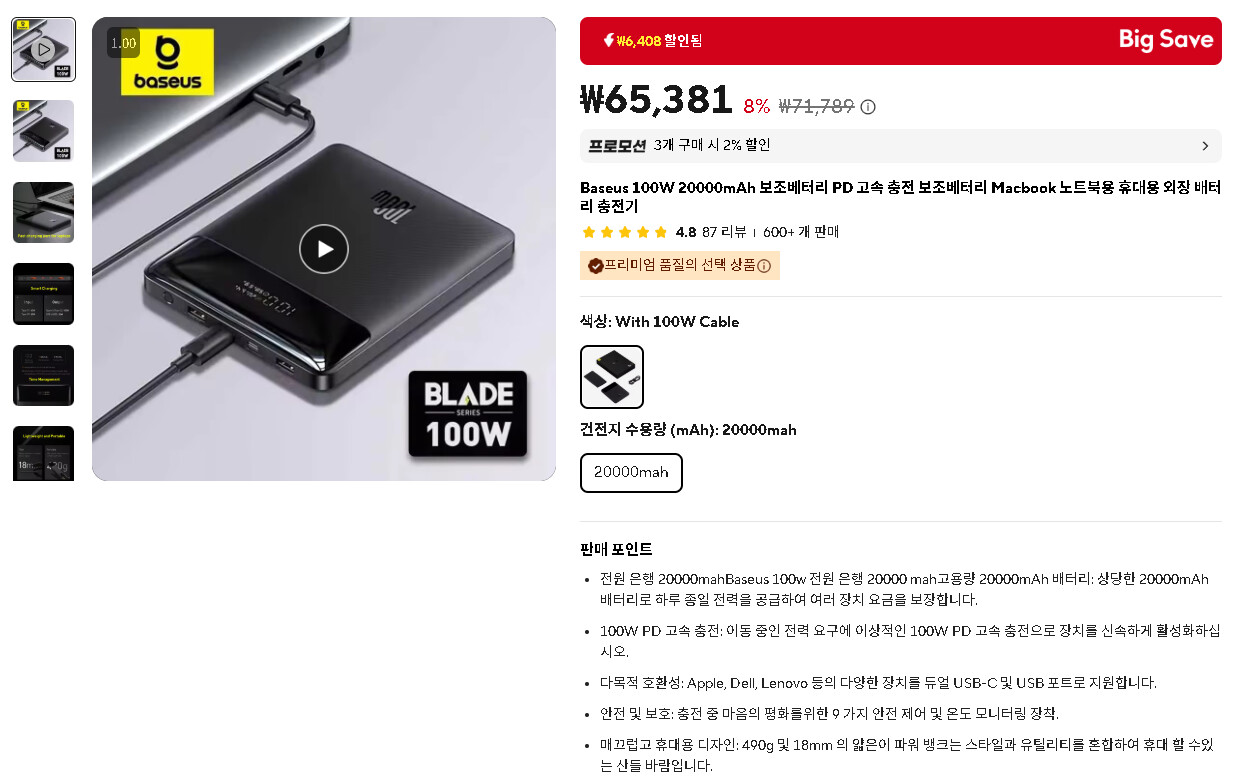Select the 20000mah capacity option
The width and height of the screenshot is (1236, 781).
click(x=631, y=473)
